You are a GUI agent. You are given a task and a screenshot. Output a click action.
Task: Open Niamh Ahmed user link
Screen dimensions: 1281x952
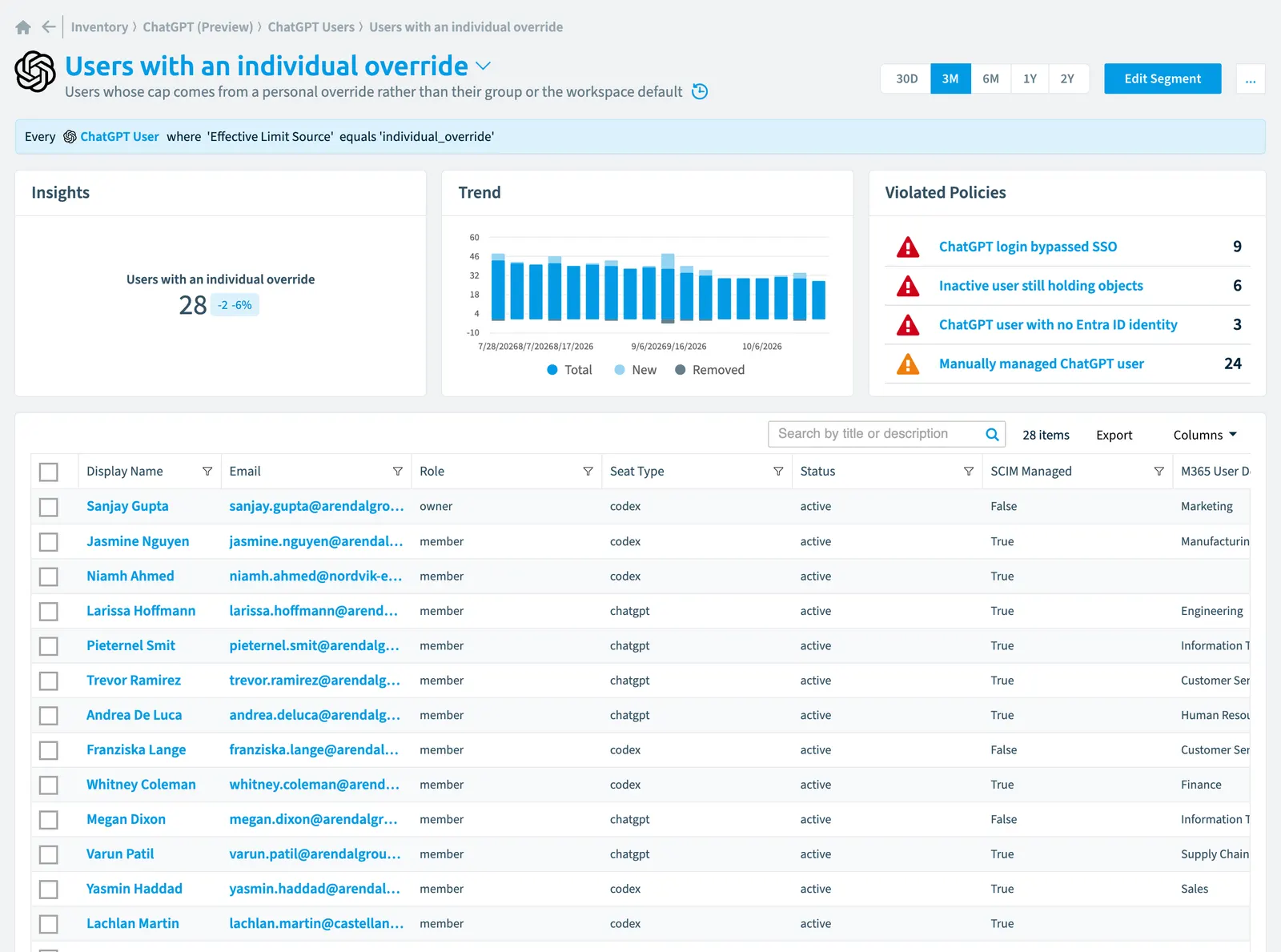point(130,576)
